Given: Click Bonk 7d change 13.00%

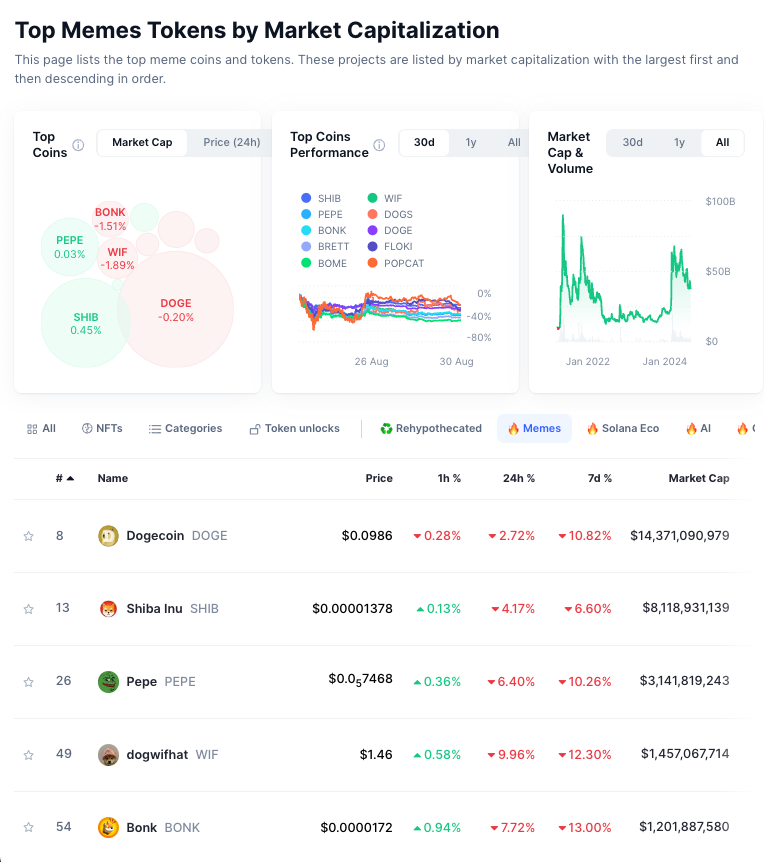Looking at the screenshot, I should [x=585, y=828].
